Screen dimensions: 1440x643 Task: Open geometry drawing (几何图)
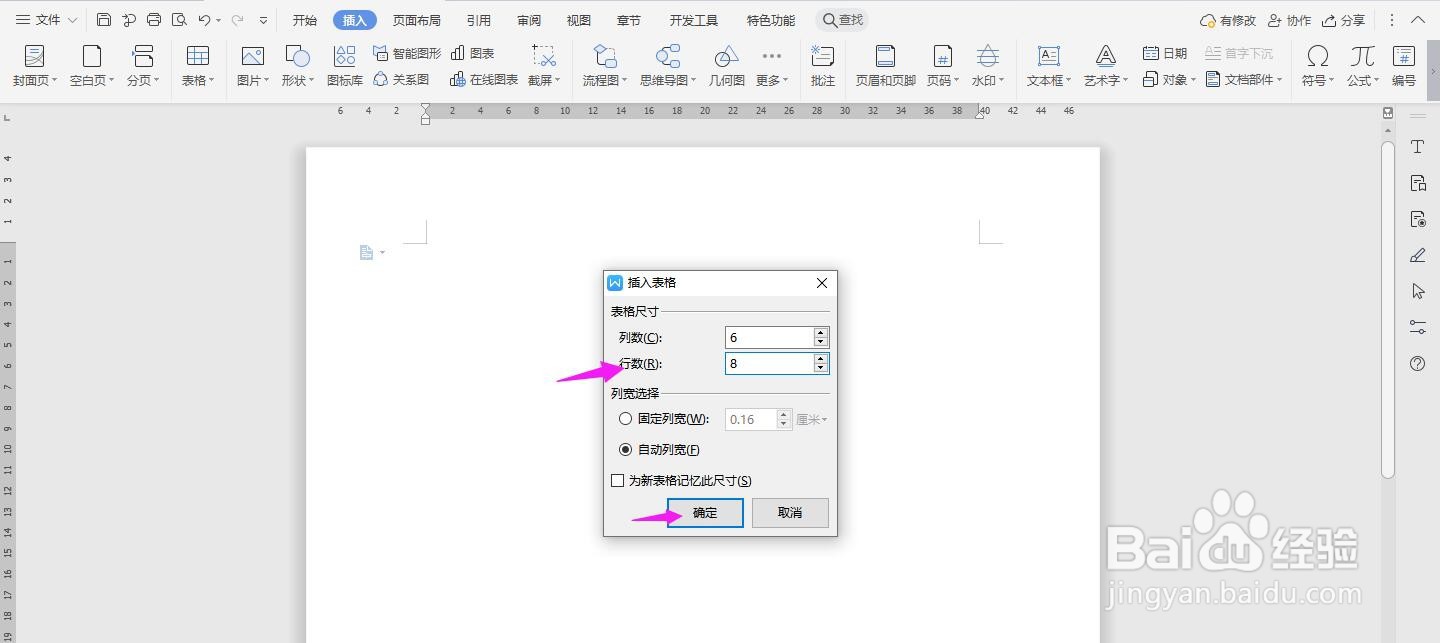[x=727, y=65]
